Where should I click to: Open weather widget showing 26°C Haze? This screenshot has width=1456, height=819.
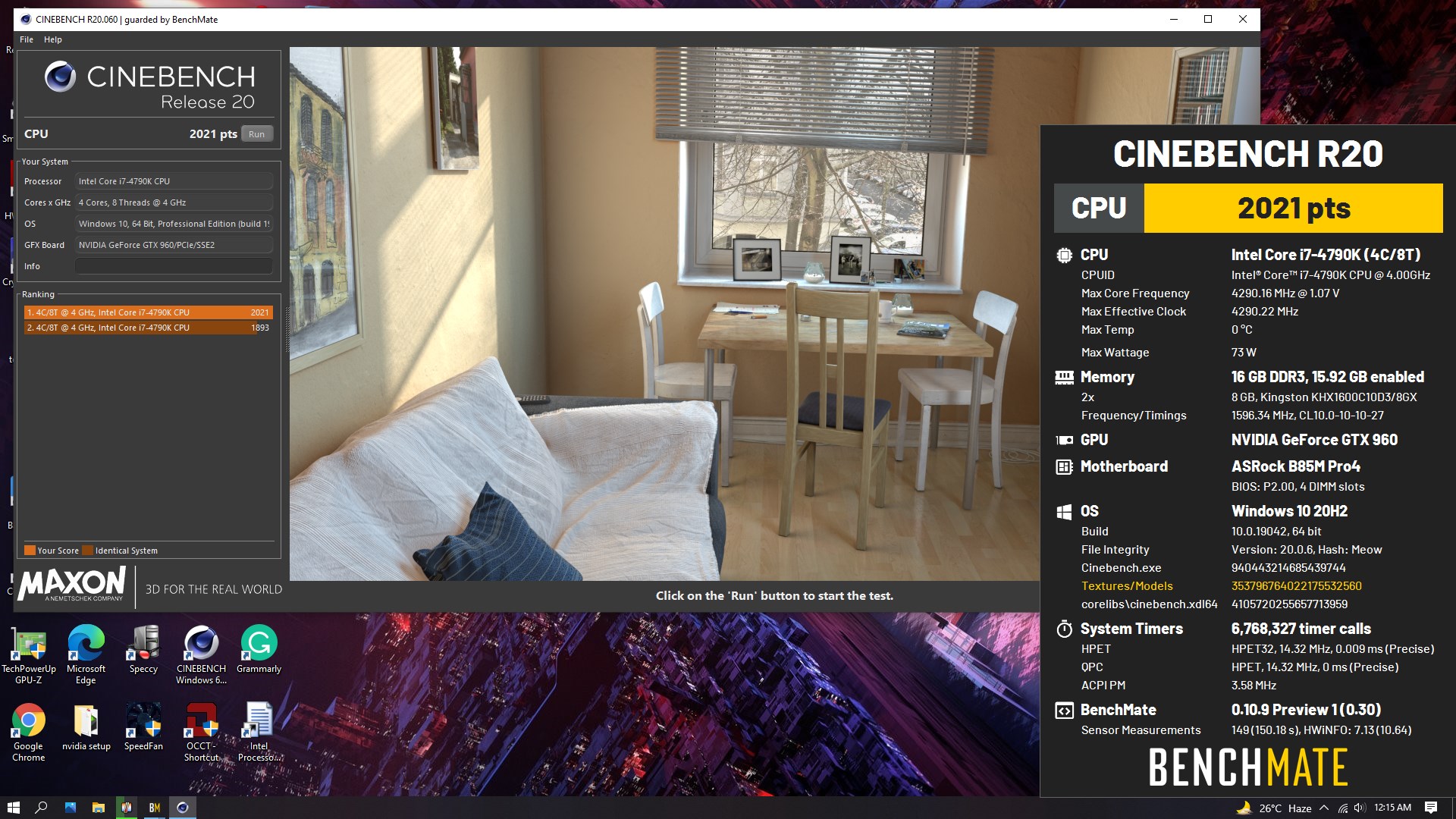pyautogui.click(x=1274, y=808)
